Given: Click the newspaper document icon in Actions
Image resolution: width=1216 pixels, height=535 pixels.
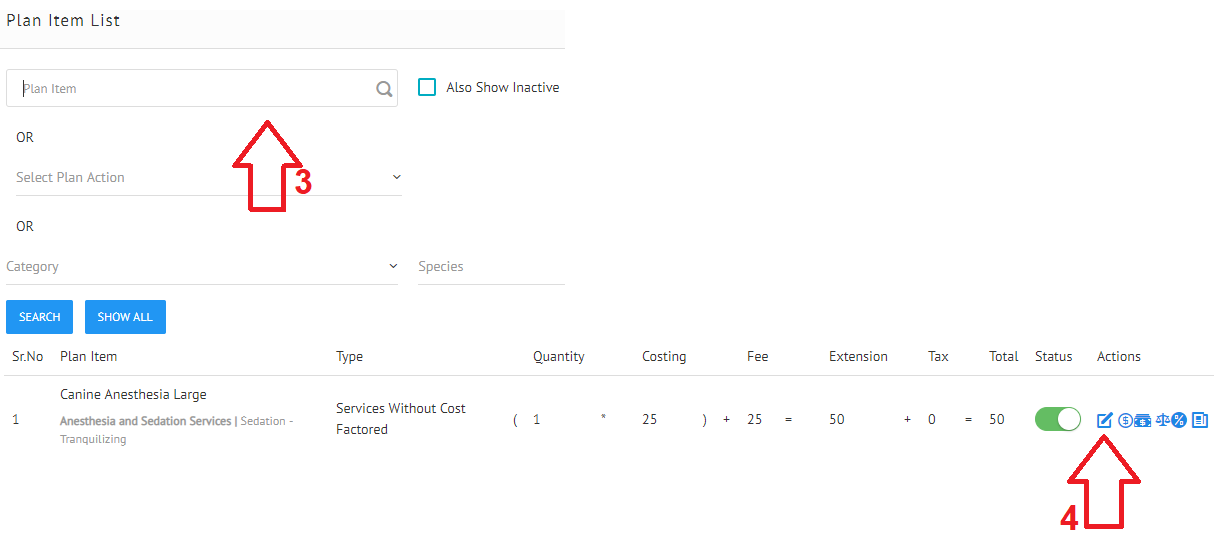Looking at the screenshot, I should (1200, 420).
